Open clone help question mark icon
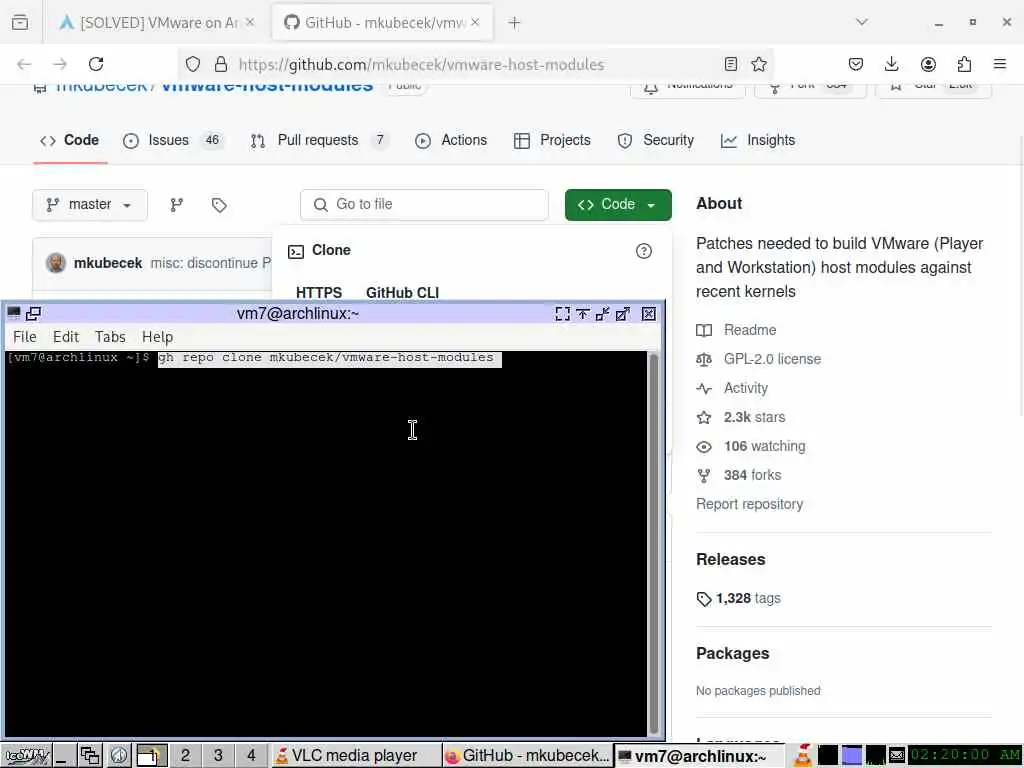Image resolution: width=1024 pixels, height=768 pixels. pos(643,251)
